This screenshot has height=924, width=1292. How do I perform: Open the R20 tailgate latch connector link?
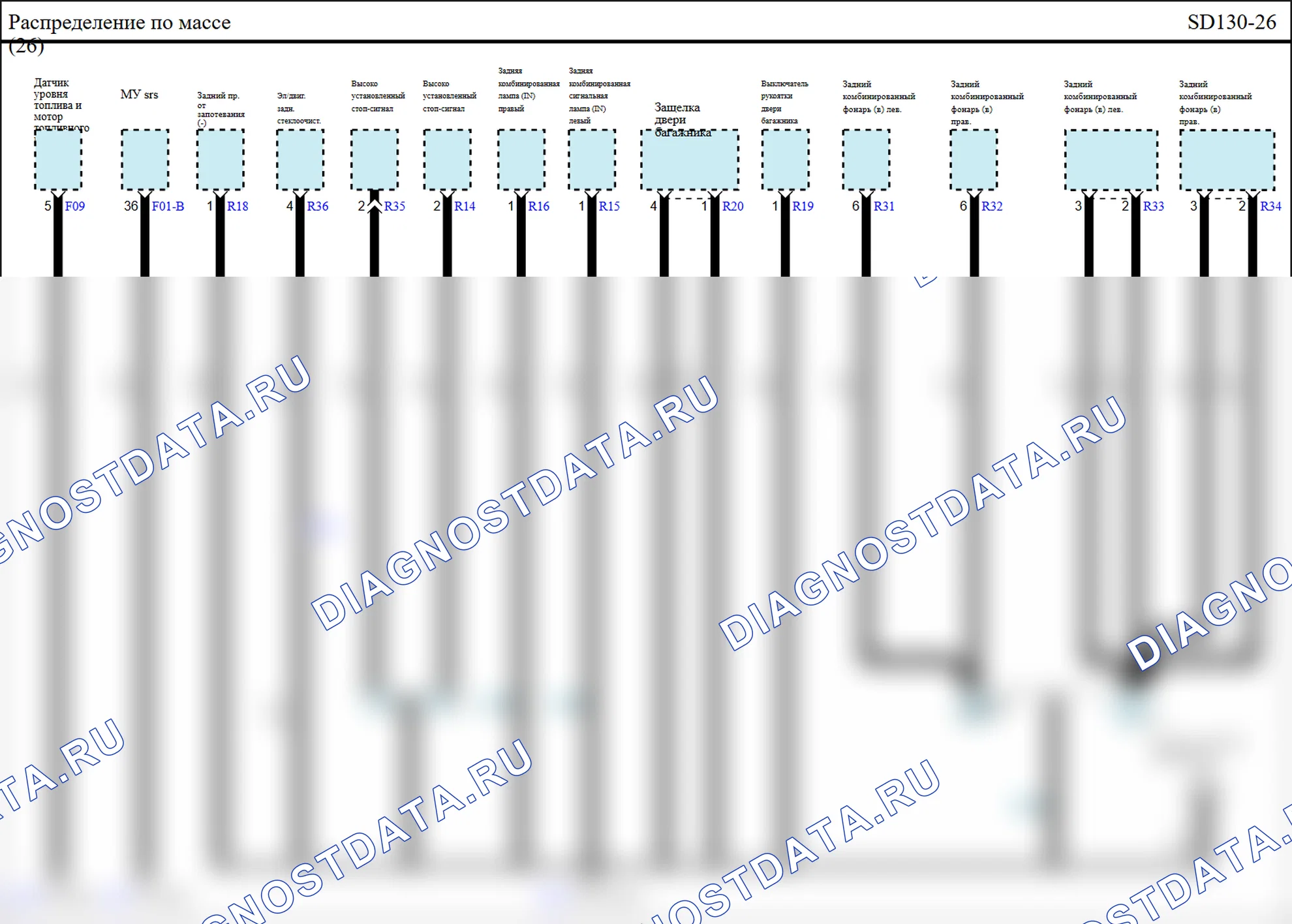point(733,206)
